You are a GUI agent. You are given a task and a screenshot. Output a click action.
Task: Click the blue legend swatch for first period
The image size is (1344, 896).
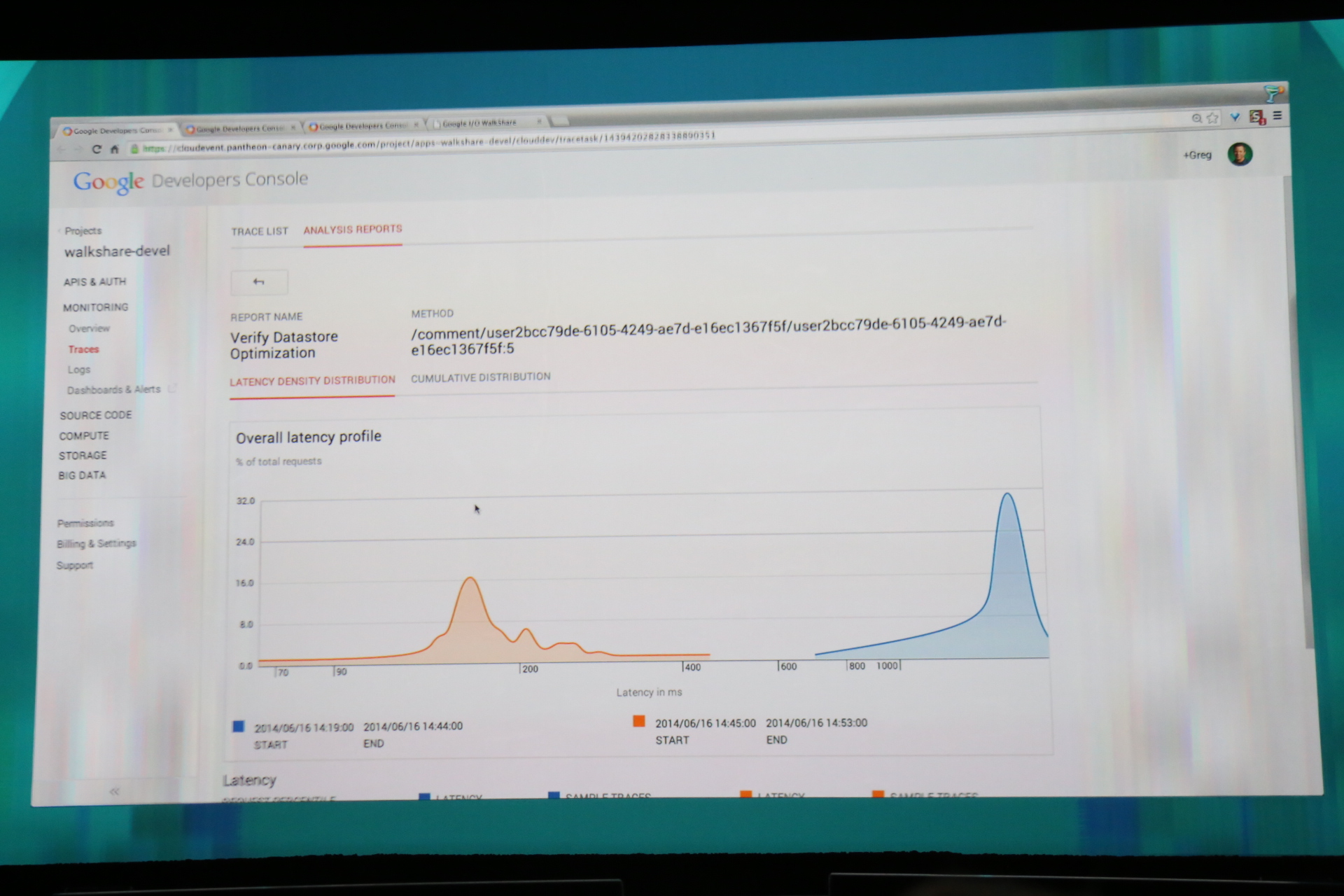(239, 727)
